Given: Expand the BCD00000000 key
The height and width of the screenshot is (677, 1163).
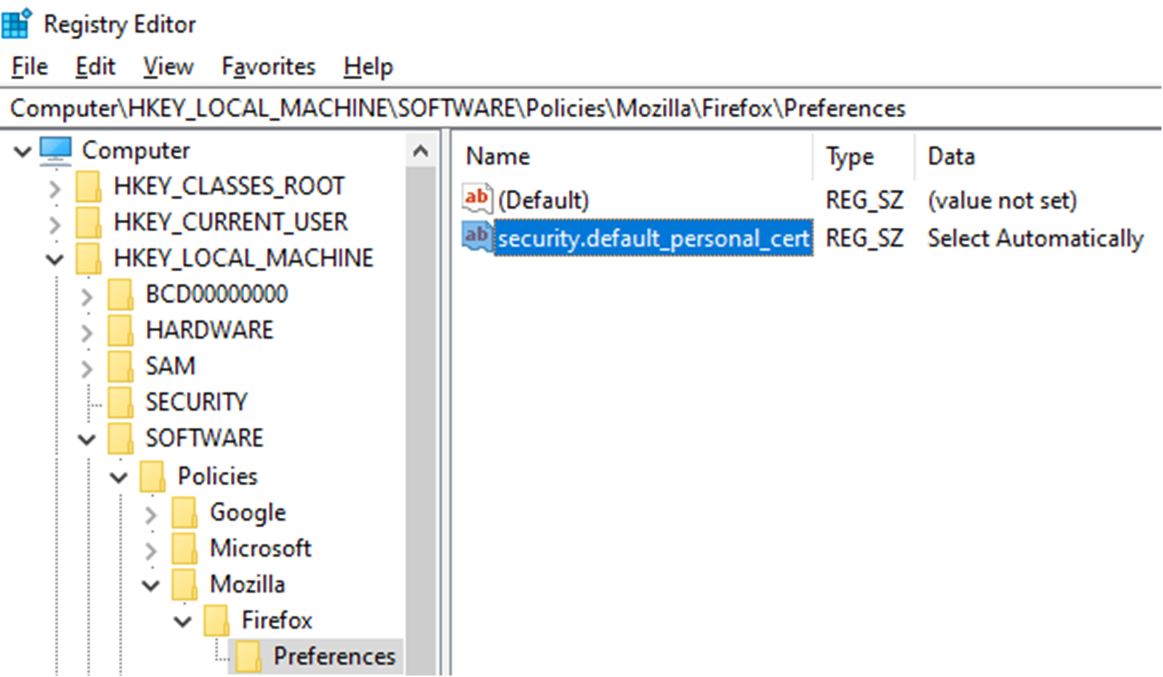Looking at the screenshot, I should (87, 297).
